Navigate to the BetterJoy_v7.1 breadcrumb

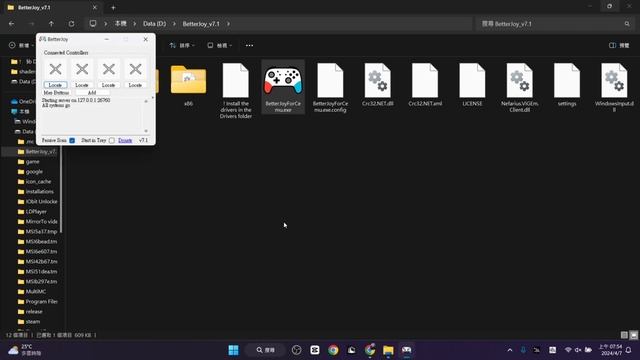[201, 24]
